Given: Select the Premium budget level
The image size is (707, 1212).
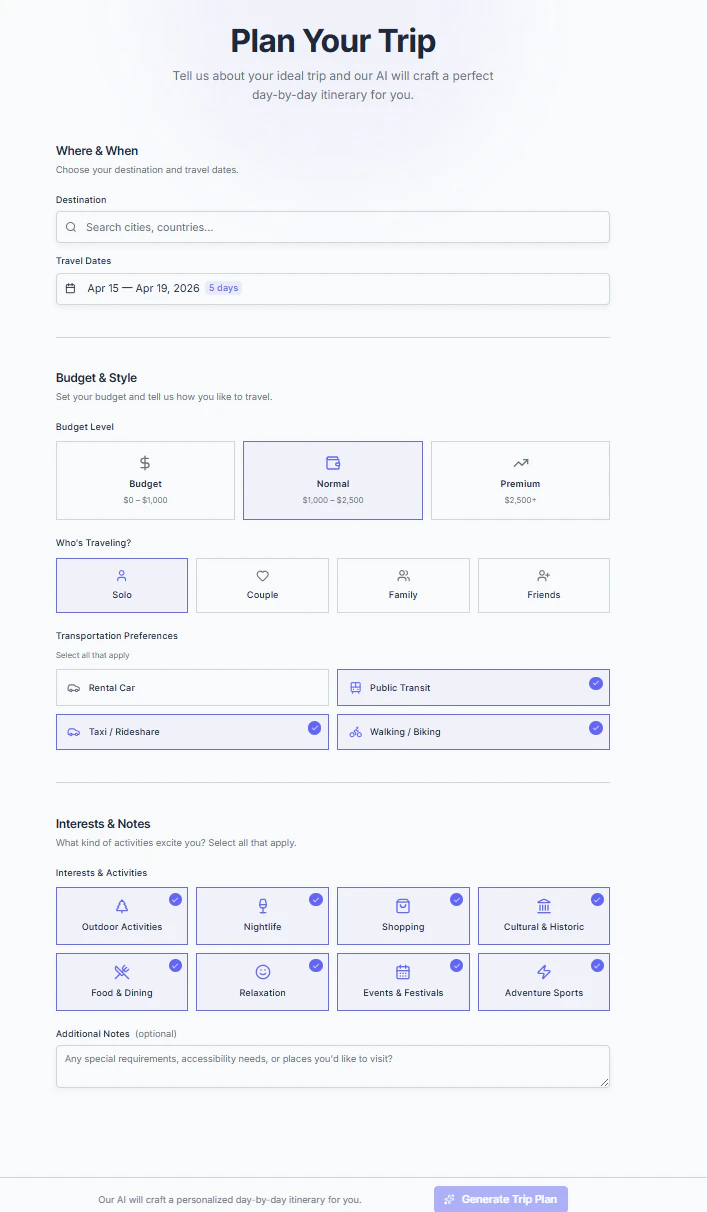Looking at the screenshot, I should (520, 480).
